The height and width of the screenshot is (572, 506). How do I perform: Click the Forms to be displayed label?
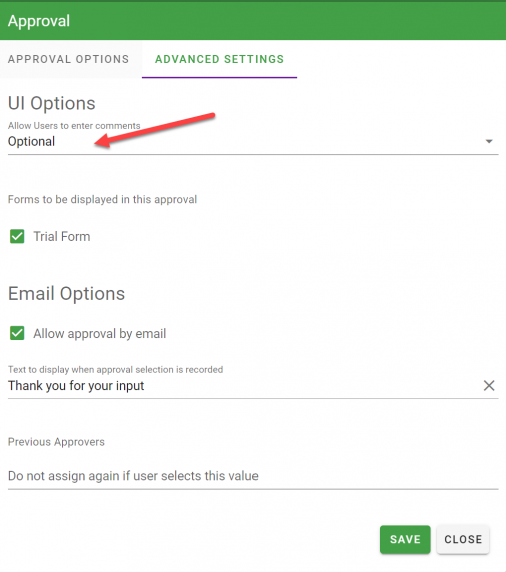[102, 200]
